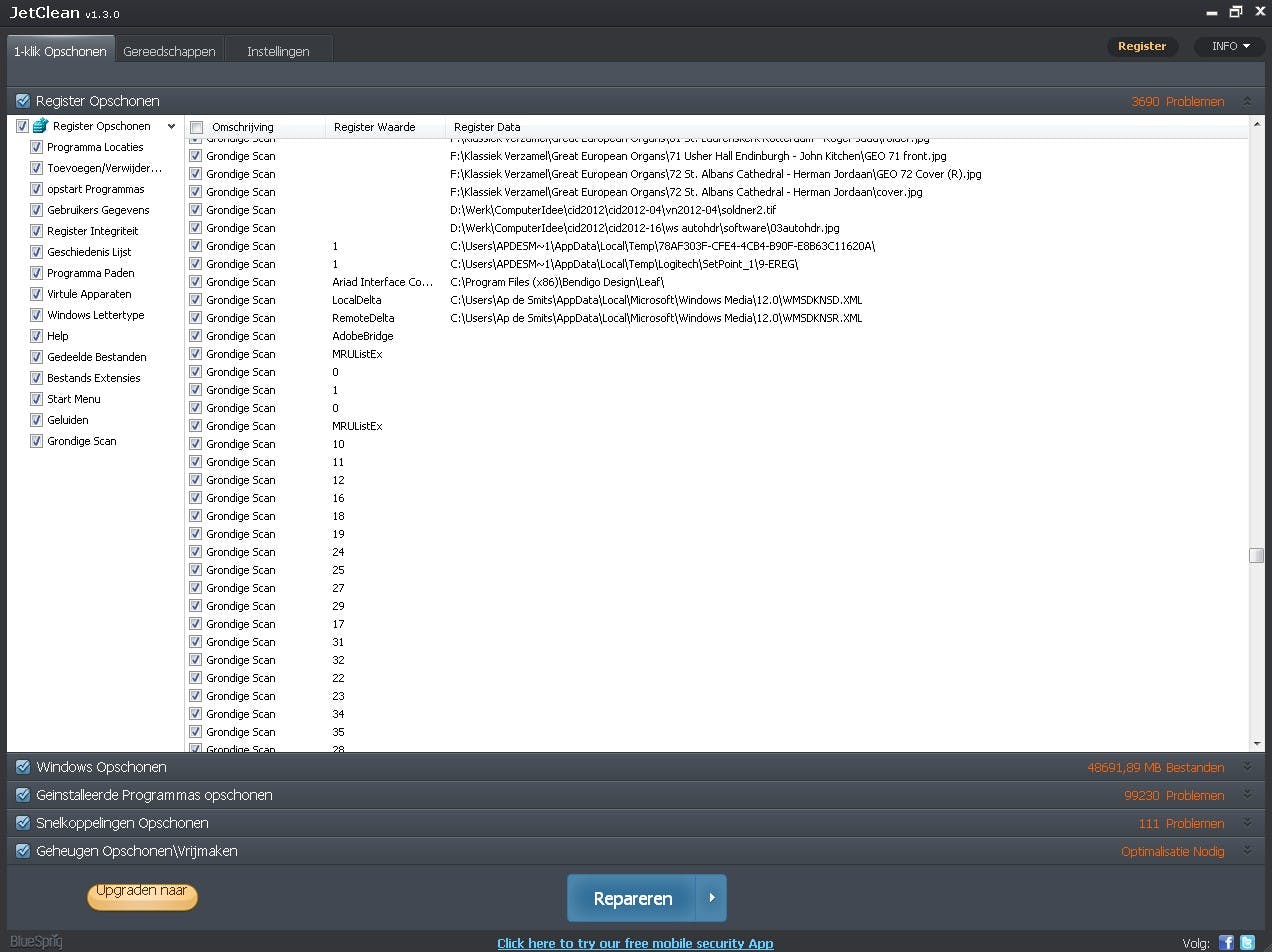Click the vertical scrollbar thumb in results list
The height and width of the screenshot is (952, 1272).
[x=1256, y=555]
